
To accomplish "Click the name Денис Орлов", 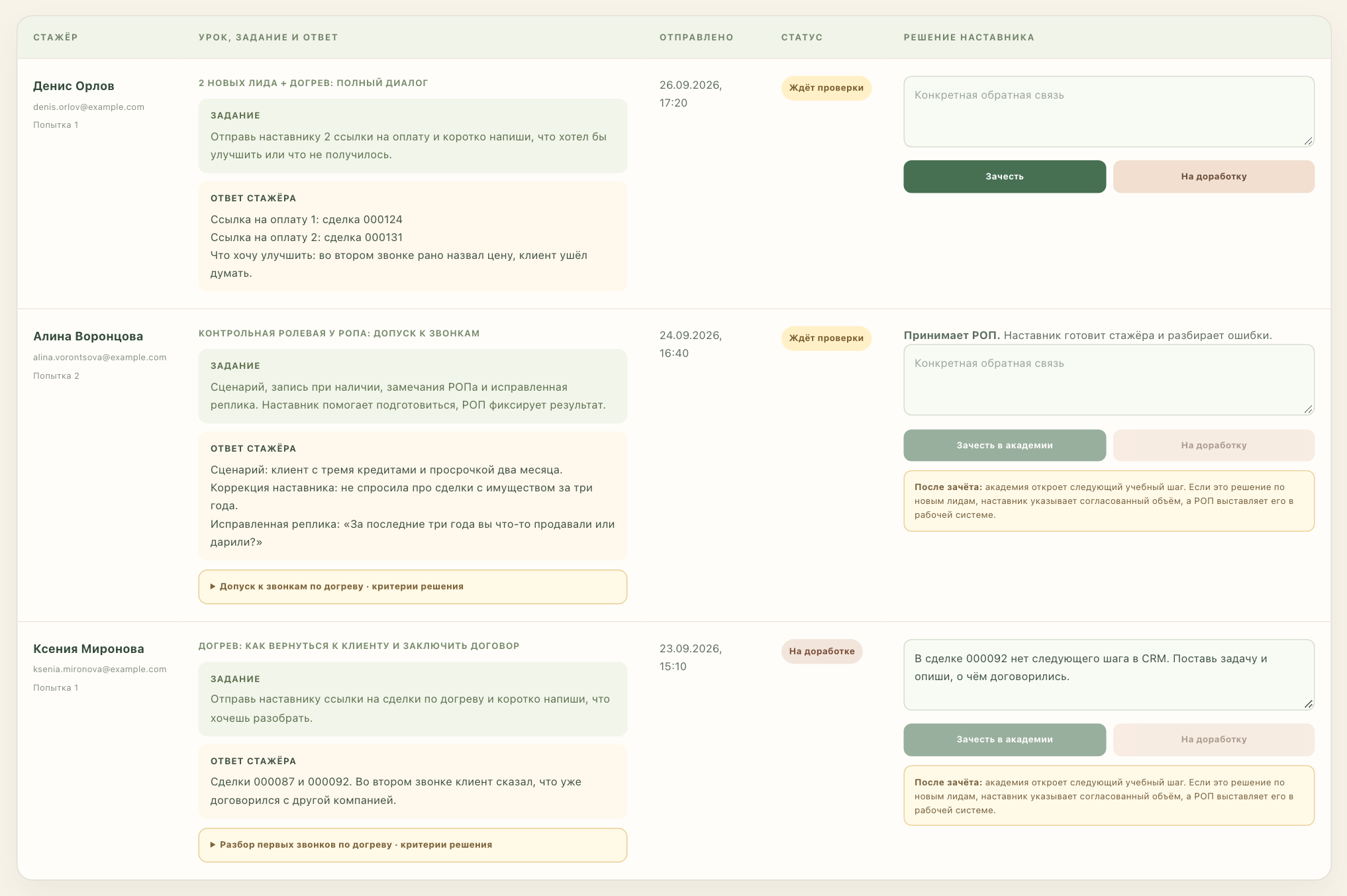I will point(74,86).
